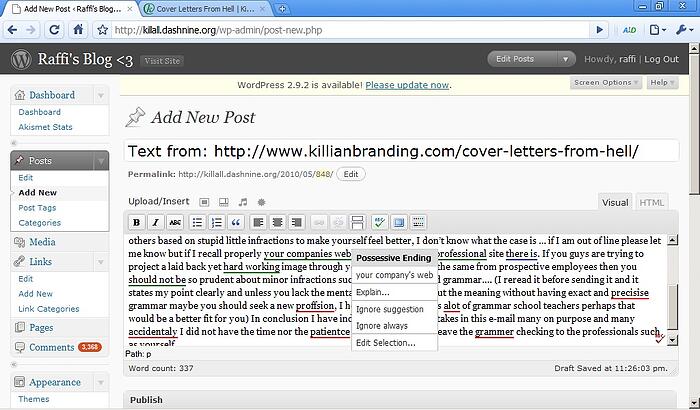The image size is (700, 410).
Task: Toggle the Links sidebar section arrow
Action: [x=101, y=262]
